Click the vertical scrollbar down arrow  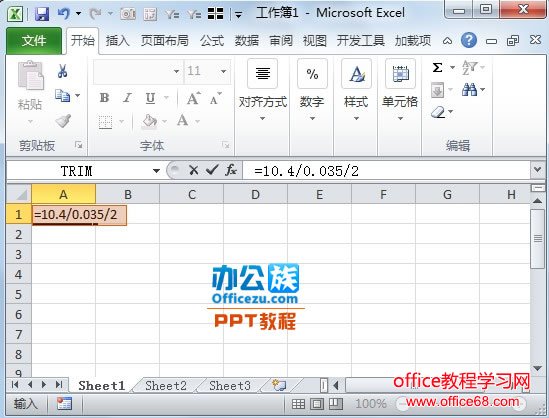[537, 368]
